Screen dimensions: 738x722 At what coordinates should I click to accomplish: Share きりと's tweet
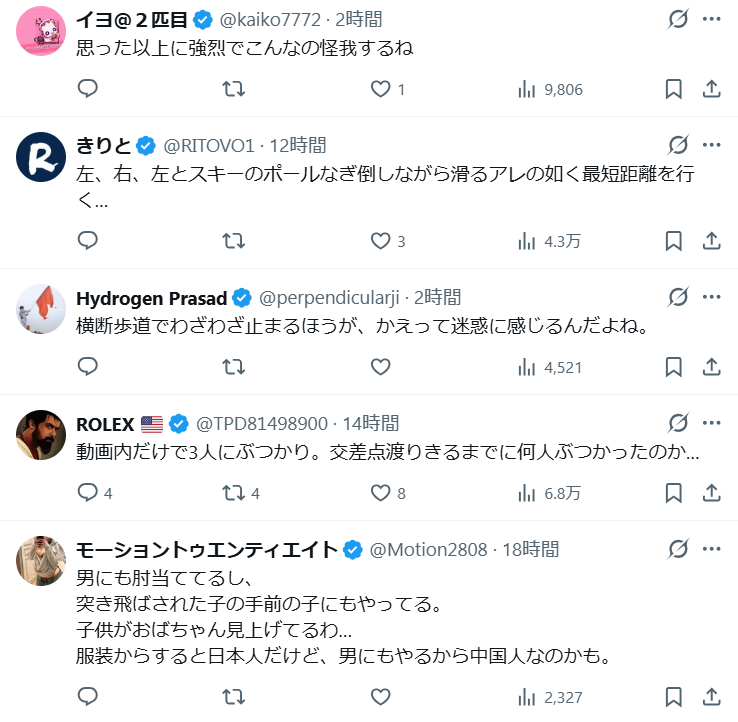pos(712,240)
